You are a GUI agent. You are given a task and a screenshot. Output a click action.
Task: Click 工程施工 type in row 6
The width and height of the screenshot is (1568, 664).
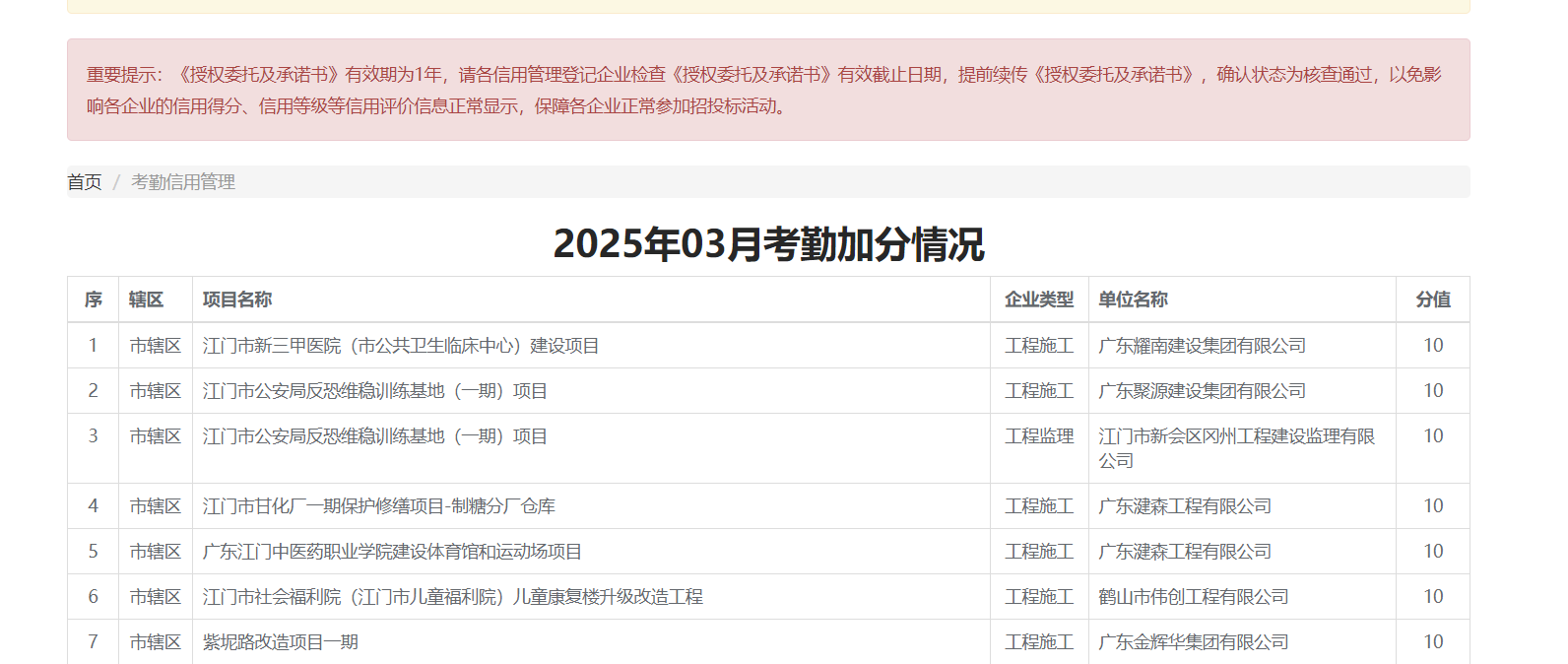click(x=1039, y=597)
